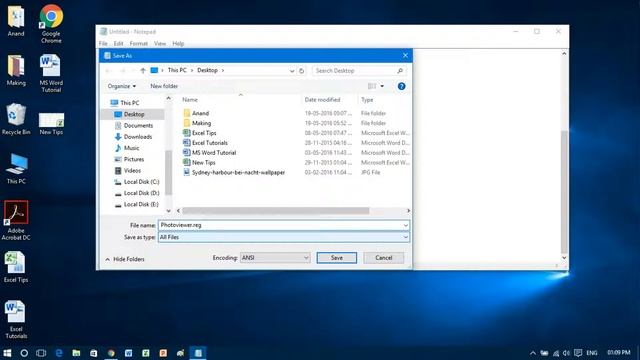The image size is (640, 360).
Task: Open the Anand folder on the desktop
Action: (16, 21)
